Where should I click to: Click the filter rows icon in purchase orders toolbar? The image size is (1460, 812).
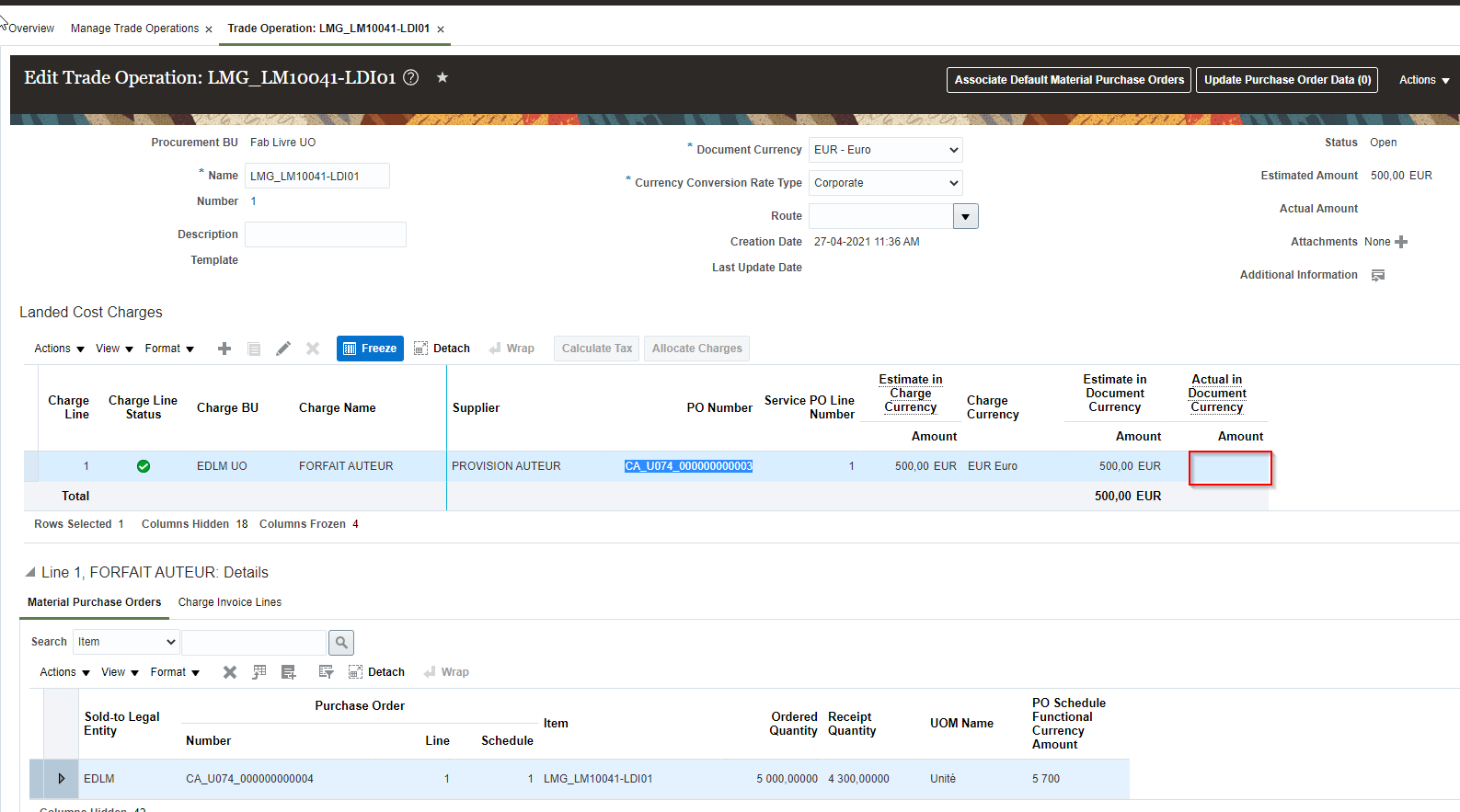[326, 672]
